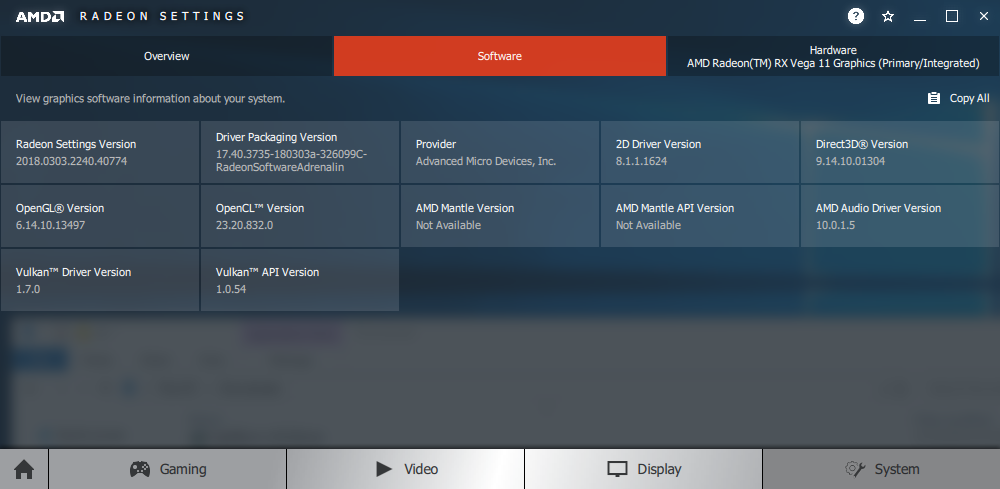Click the Video play triangle icon
1000x489 pixels.
384,469
